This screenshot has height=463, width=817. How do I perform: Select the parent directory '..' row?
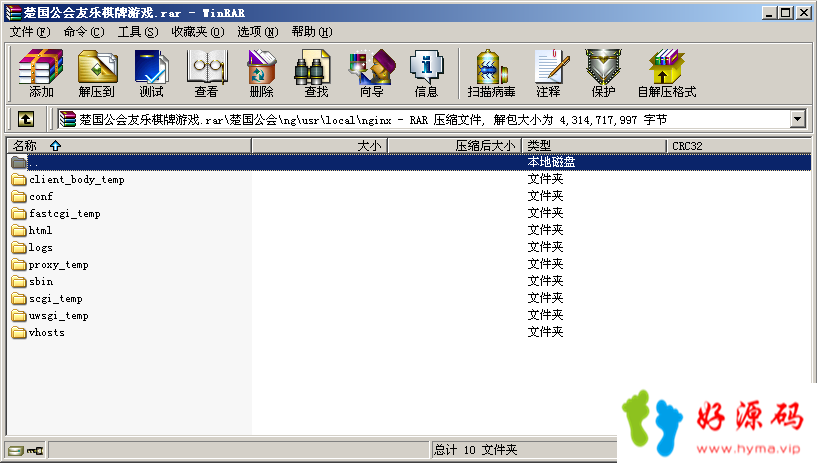[x=409, y=162]
